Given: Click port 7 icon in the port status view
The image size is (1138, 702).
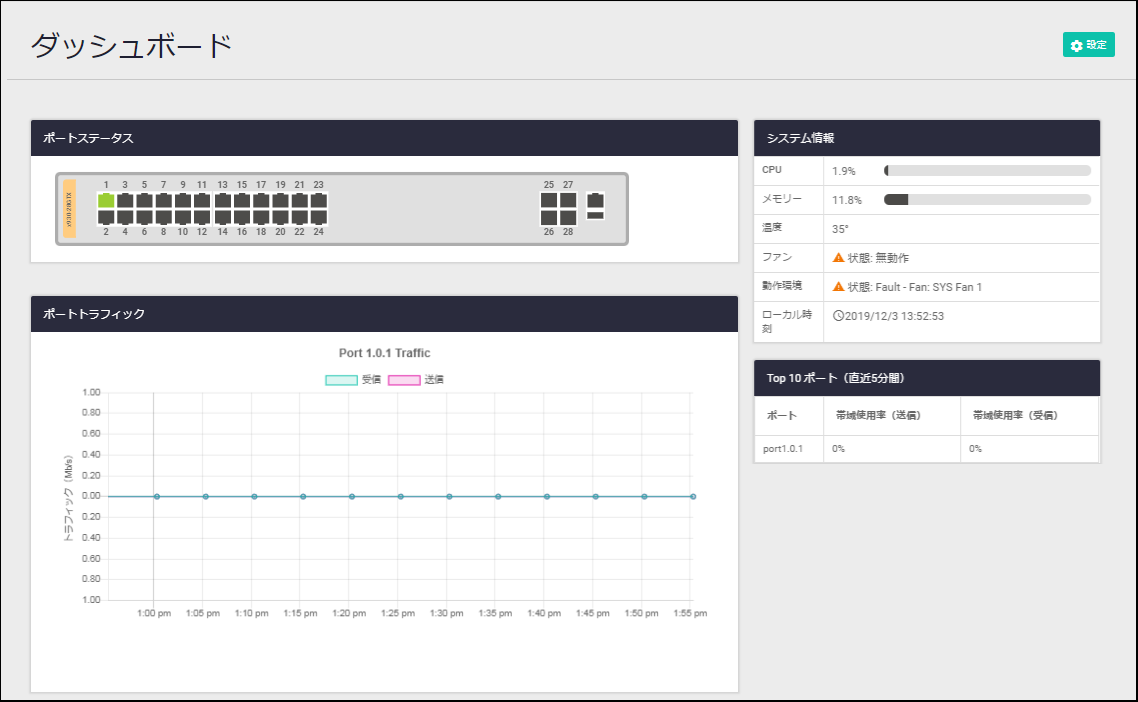Looking at the screenshot, I should tap(164, 200).
